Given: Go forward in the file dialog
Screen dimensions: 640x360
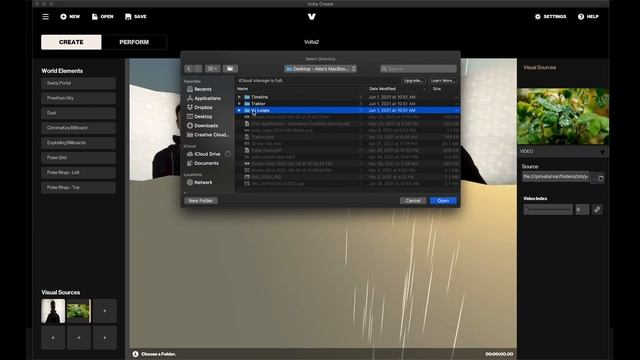Looking at the screenshot, I should 198,69.
